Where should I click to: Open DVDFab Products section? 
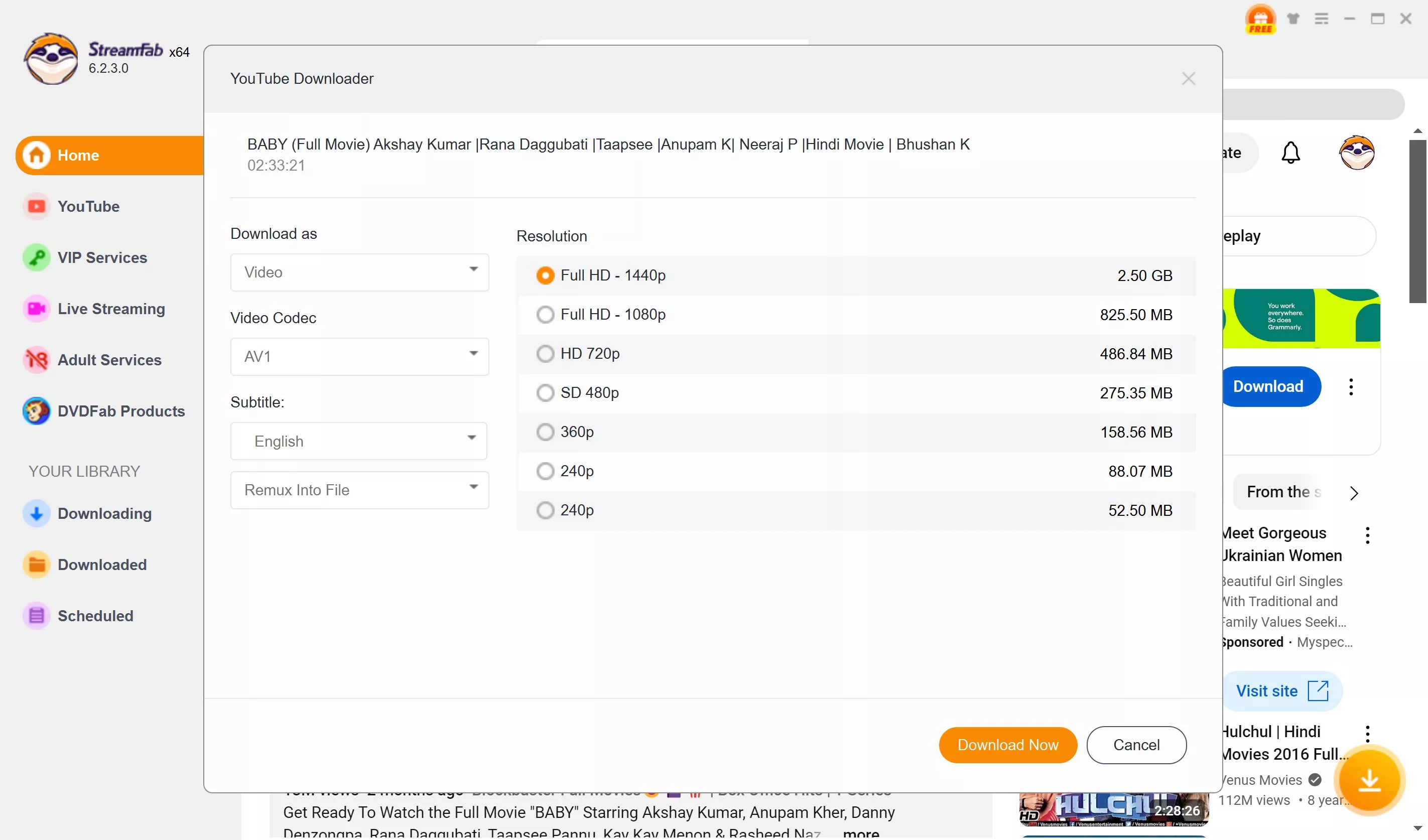click(121, 411)
